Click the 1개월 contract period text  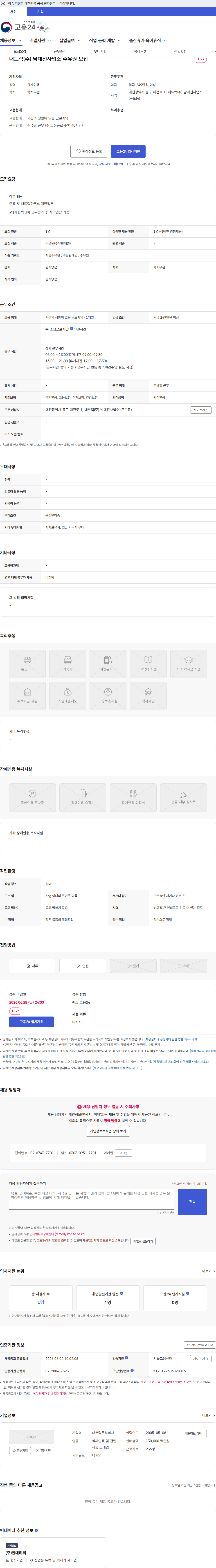coord(90,317)
